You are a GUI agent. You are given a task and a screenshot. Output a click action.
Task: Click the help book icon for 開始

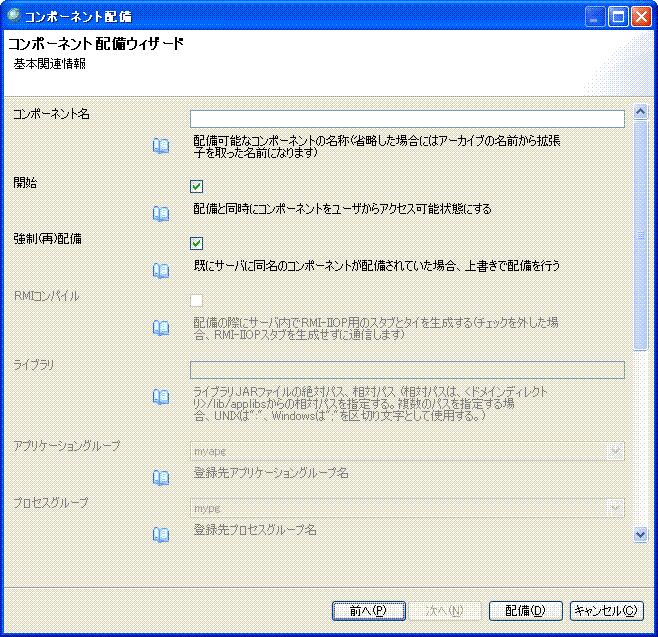click(x=160, y=213)
